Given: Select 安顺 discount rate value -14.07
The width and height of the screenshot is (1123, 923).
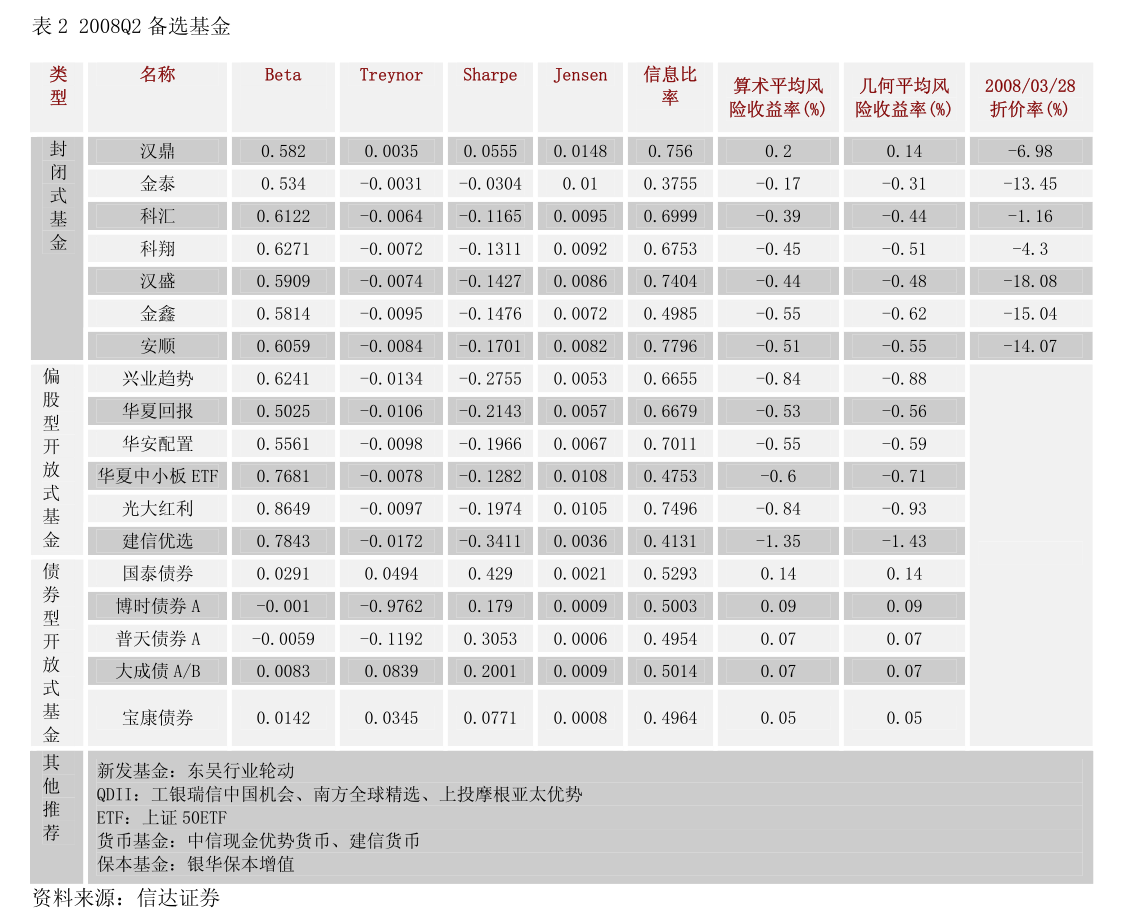Looking at the screenshot, I should click(x=1031, y=345).
